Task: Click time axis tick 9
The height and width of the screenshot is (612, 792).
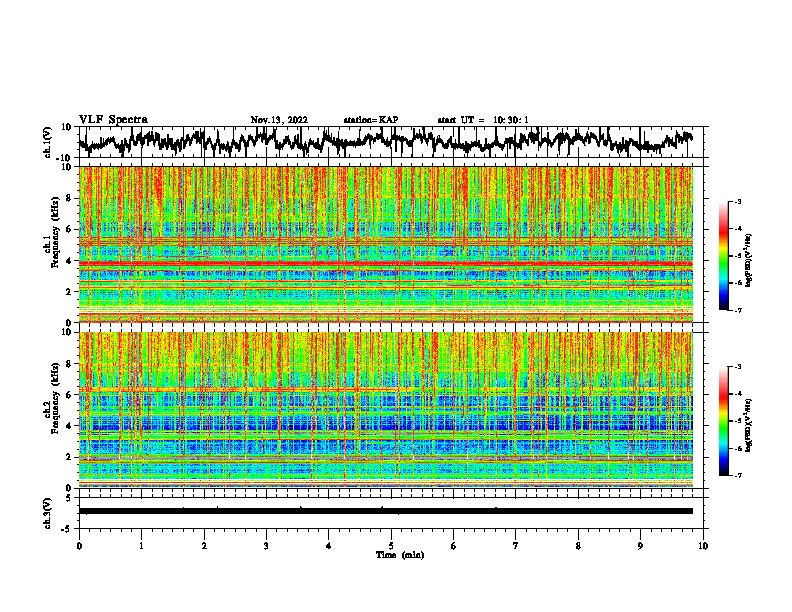Action: click(x=640, y=546)
